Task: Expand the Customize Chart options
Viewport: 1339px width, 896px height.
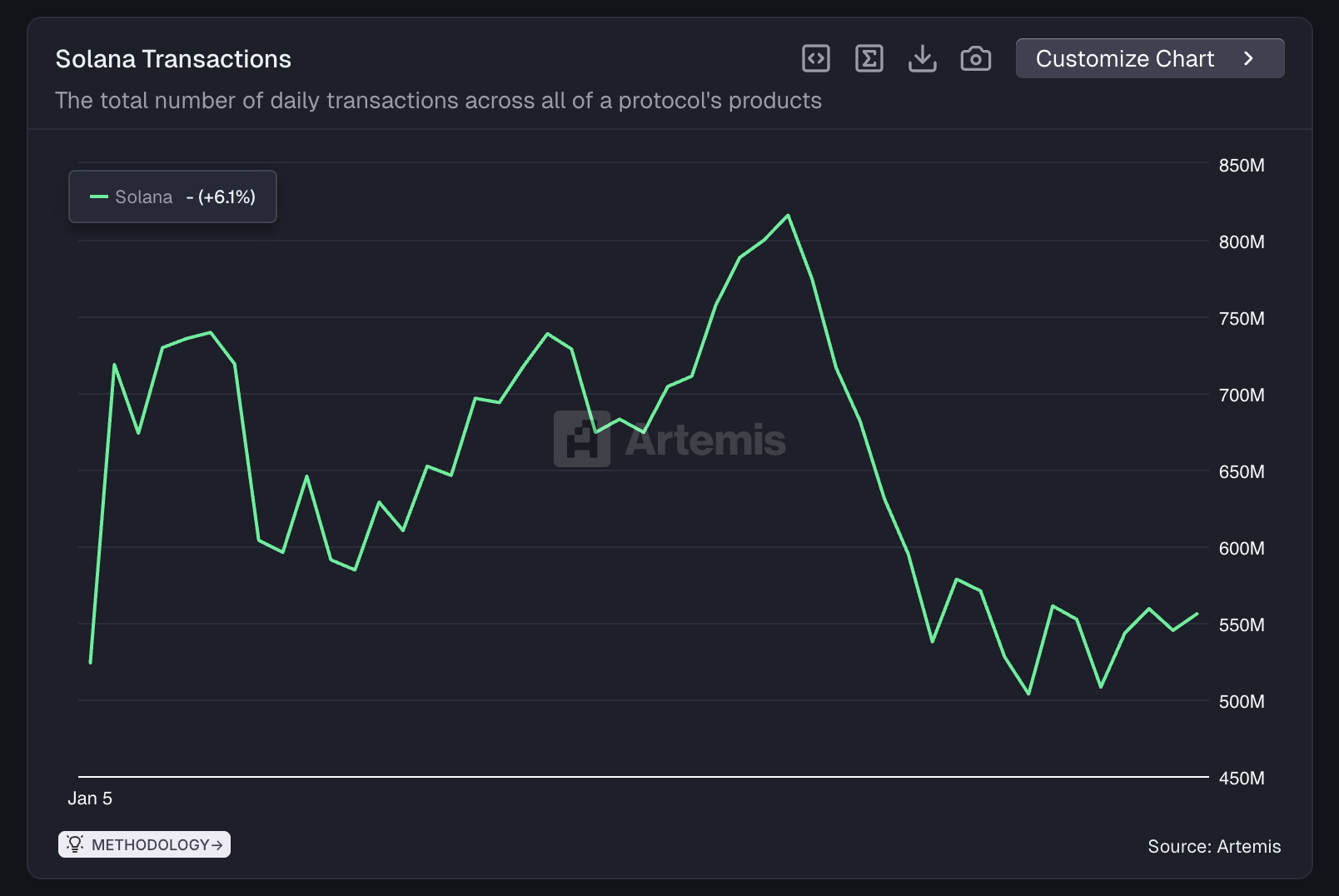Action: tap(1149, 58)
